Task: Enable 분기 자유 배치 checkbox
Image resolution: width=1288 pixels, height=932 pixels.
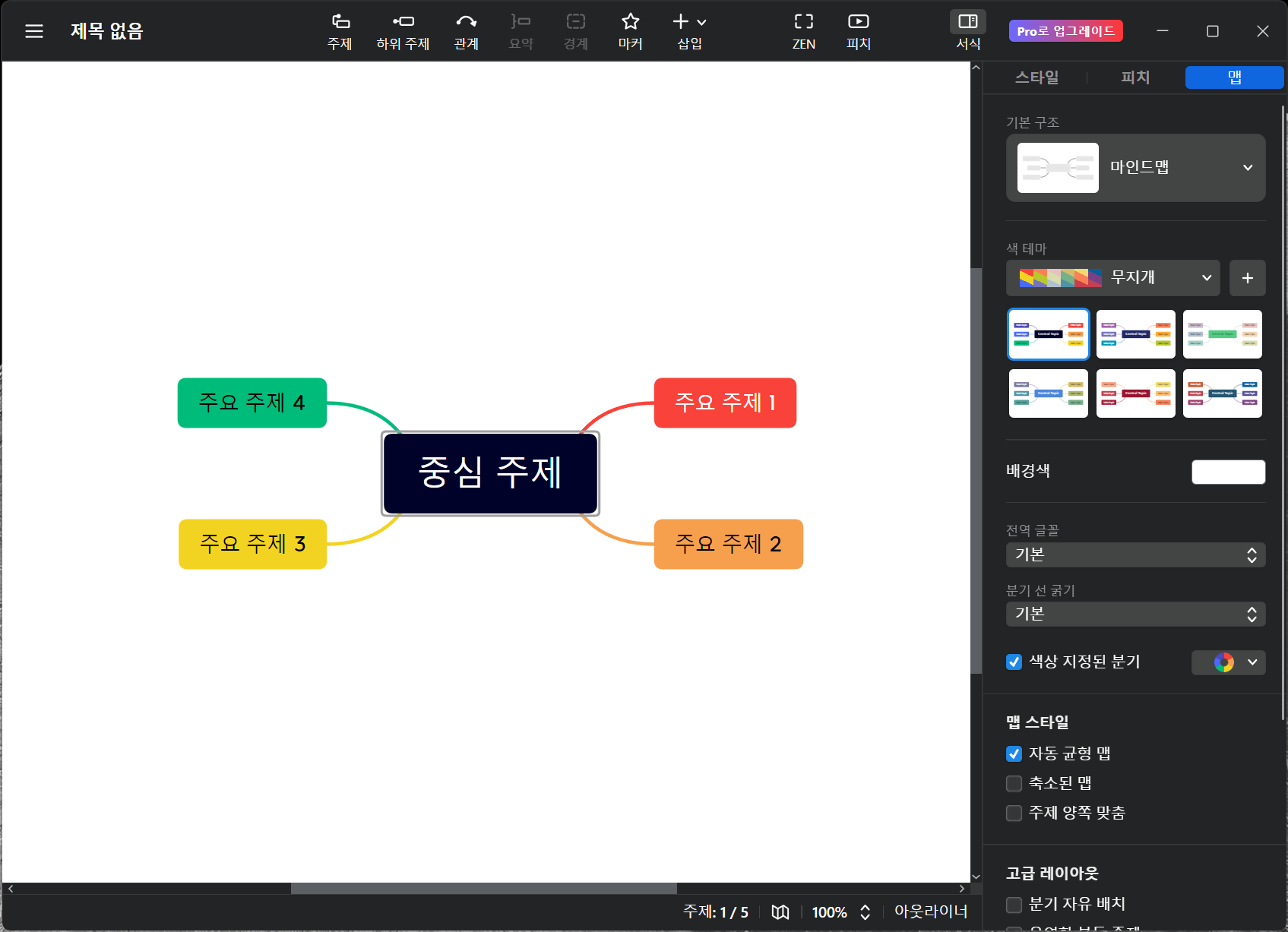Action: 1014,904
